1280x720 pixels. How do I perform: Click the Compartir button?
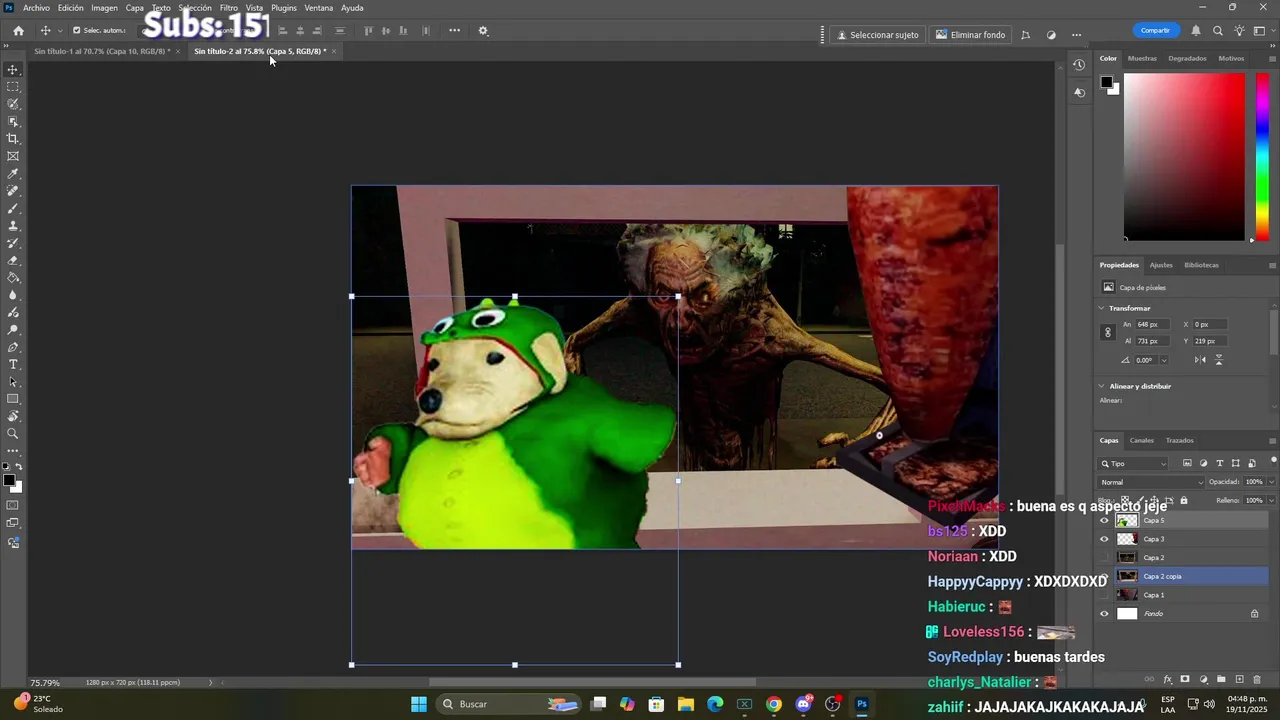point(1155,31)
